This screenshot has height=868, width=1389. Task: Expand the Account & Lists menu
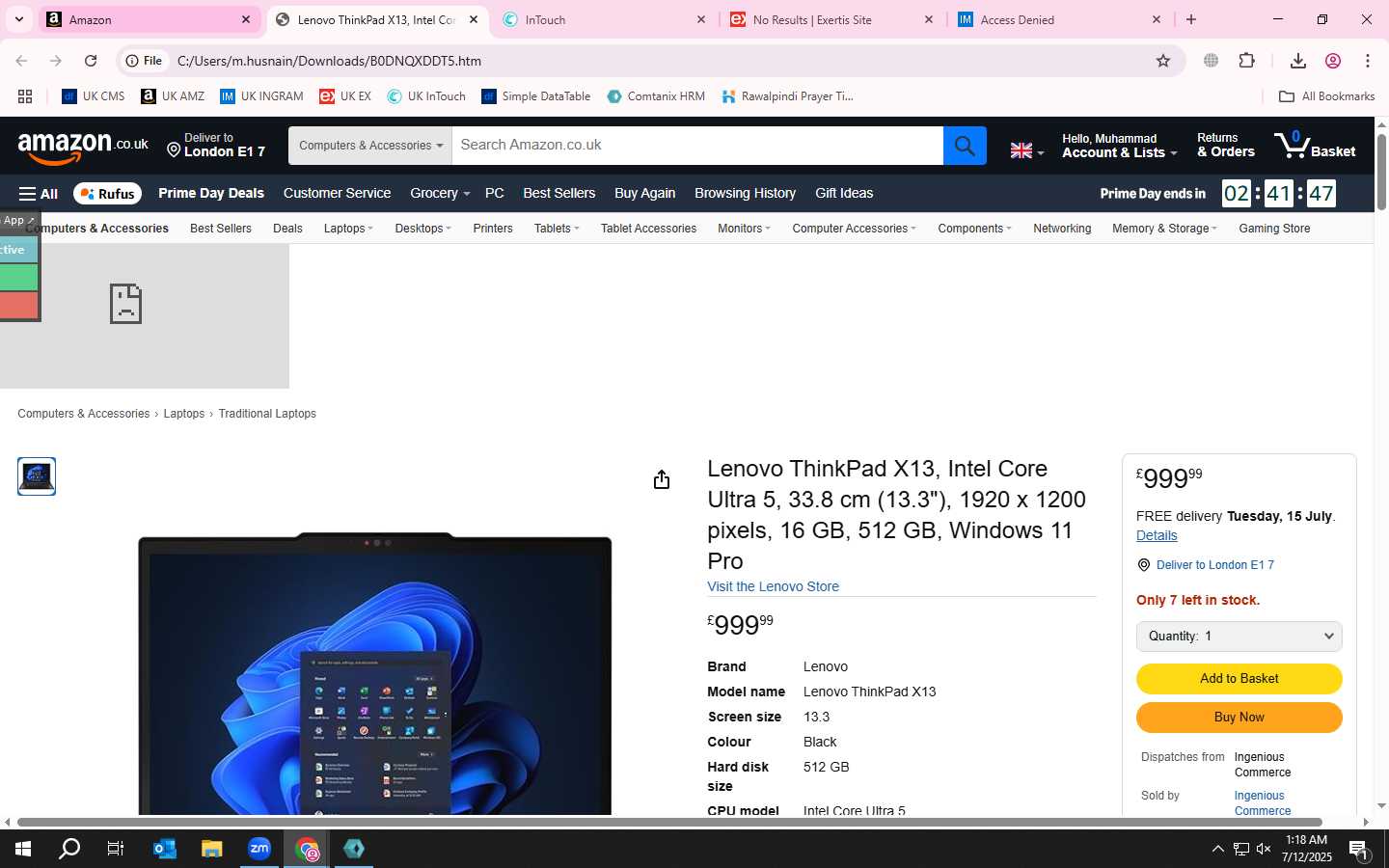click(1119, 146)
